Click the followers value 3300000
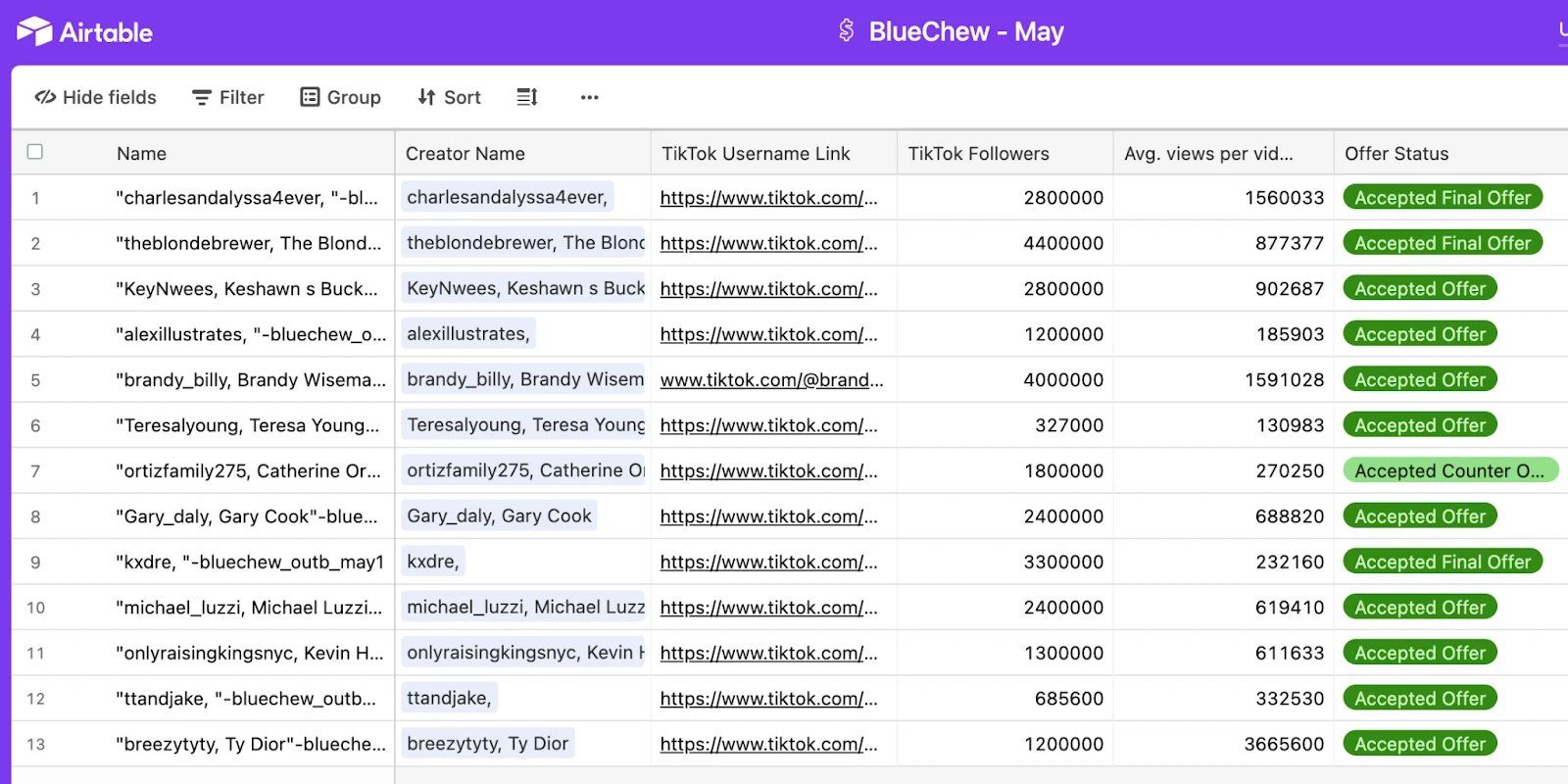This screenshot has width=1568, height=784. click(1063, 563)
